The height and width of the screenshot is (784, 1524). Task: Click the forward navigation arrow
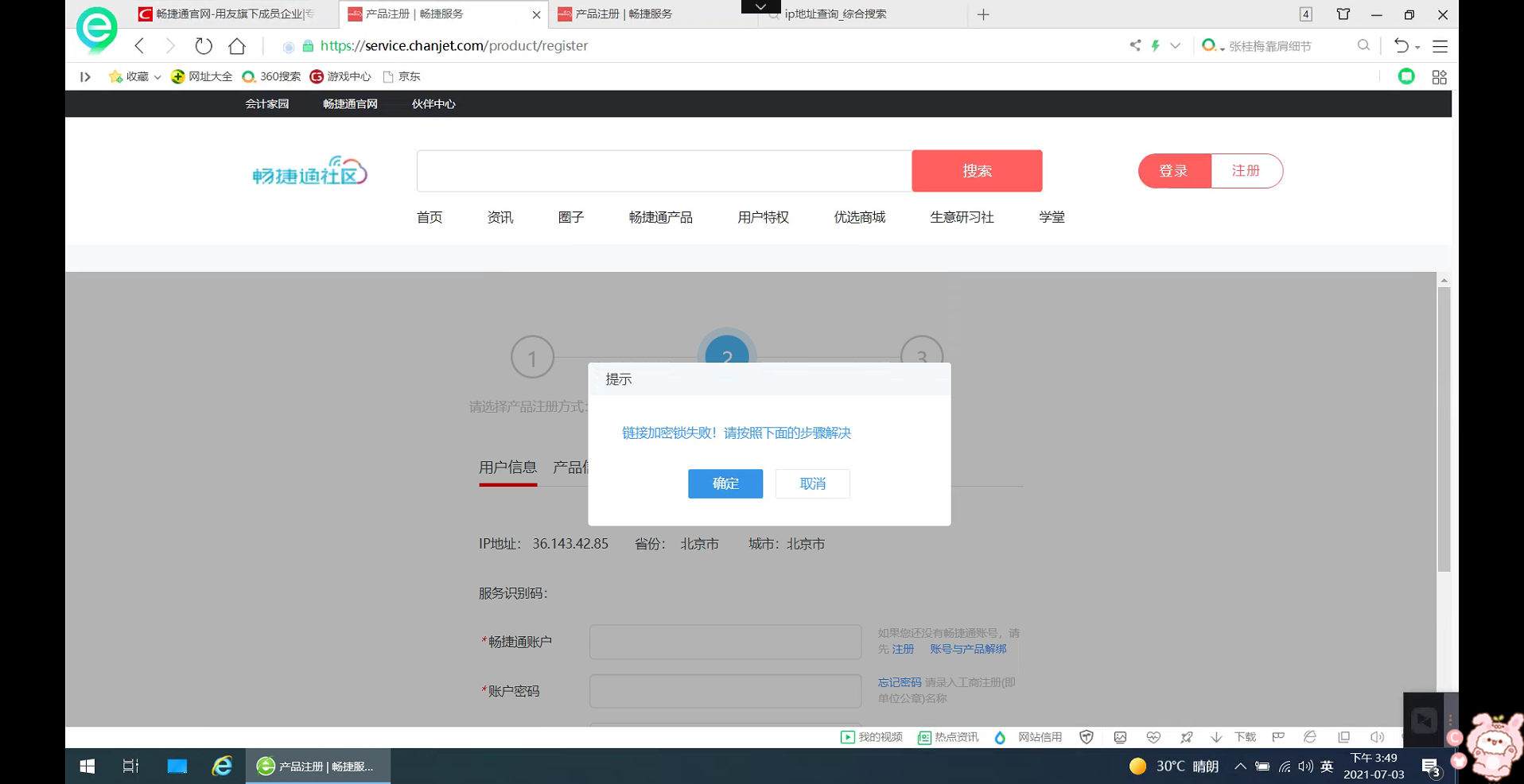click(x=169, y=46)
